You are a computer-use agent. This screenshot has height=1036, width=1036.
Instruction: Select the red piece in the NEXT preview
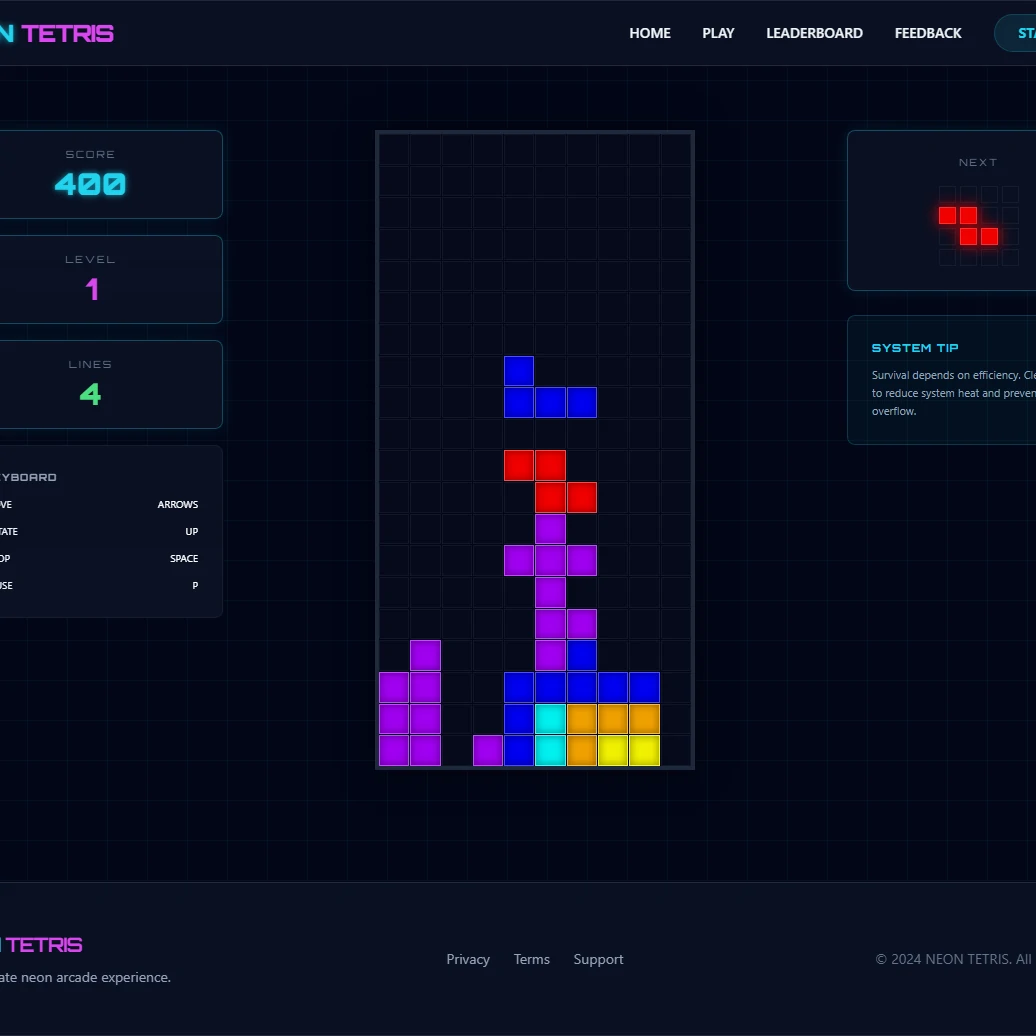tap(966, 224)
